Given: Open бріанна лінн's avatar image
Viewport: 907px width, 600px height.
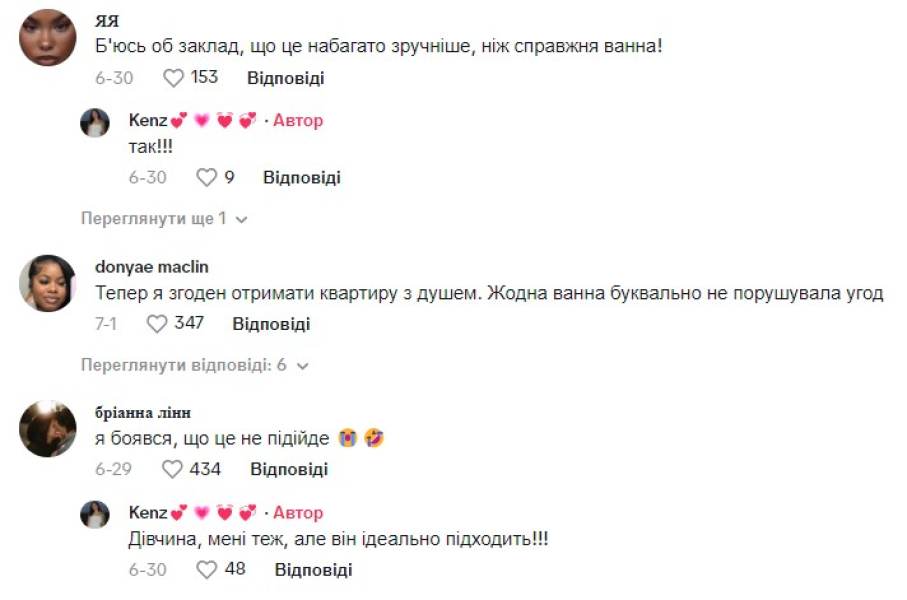Looking at the screenshot, I should 48,429.
